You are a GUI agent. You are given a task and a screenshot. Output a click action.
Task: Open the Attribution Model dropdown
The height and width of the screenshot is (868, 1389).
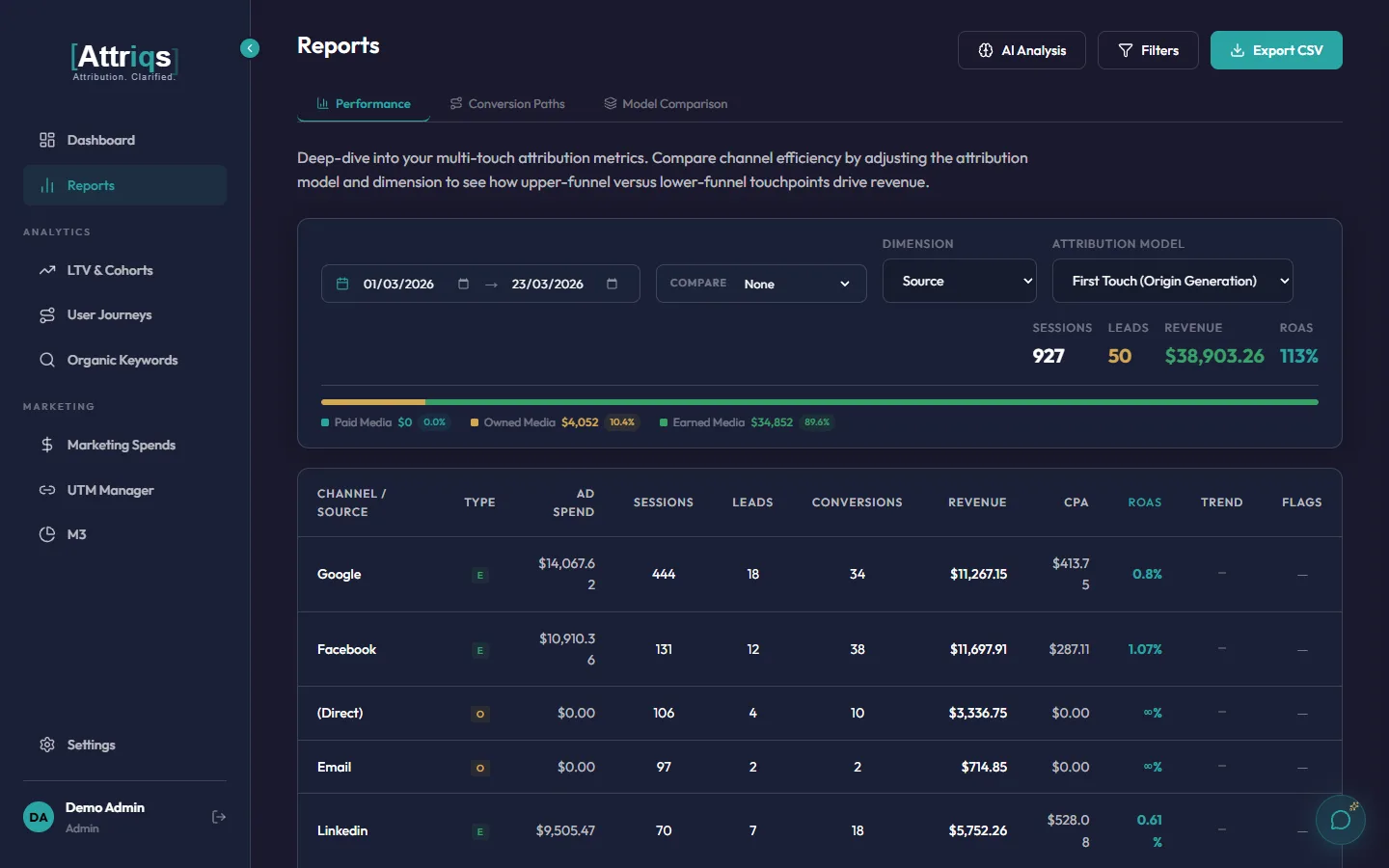[1172, 281]
